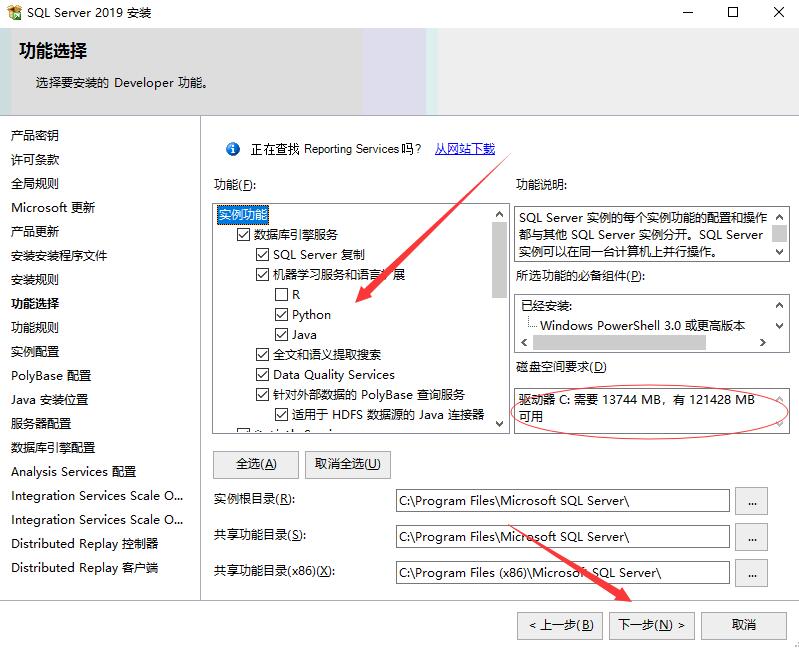799x648 pixels.
Task: Browse for 实例根目录 folder
Action: [x=752, y=501]
